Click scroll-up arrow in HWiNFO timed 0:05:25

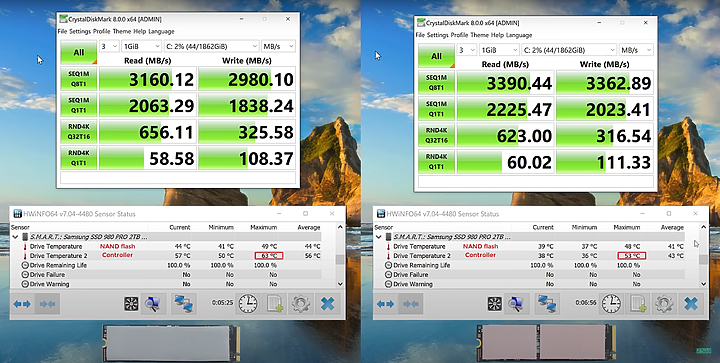pos(340,227)
